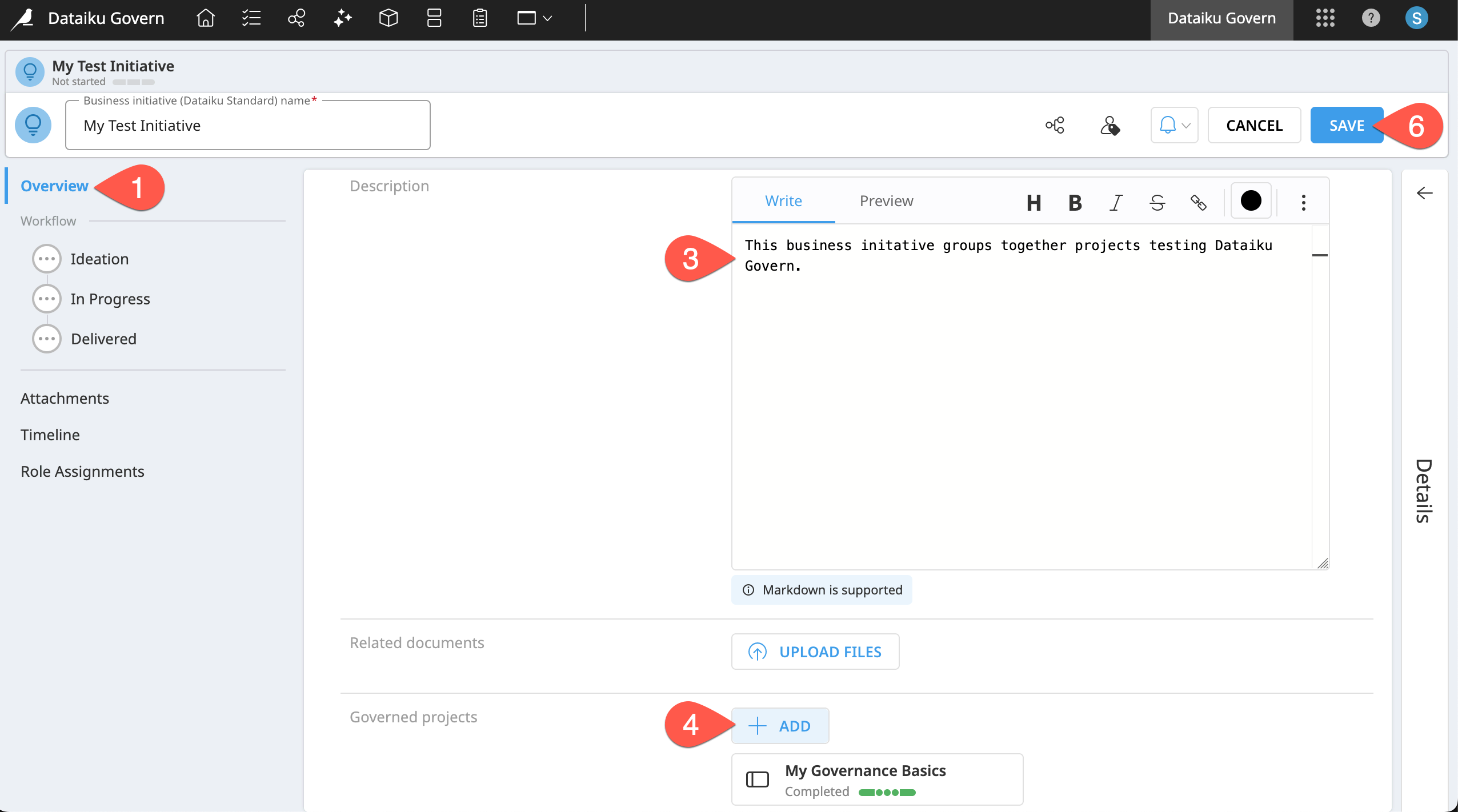Click the sparkles icon in the navigation bar
The height and width of the screenshot is (812, 1458).
click(342, 18)
